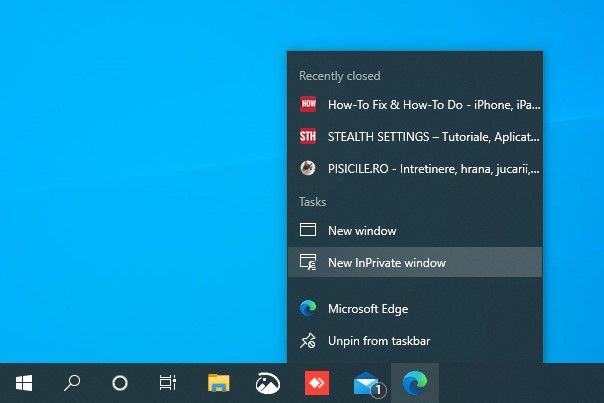The width and height of the screenshot is (604, 403).
Task: Click the red STH site favicon
Action: [x=308, y=136]
